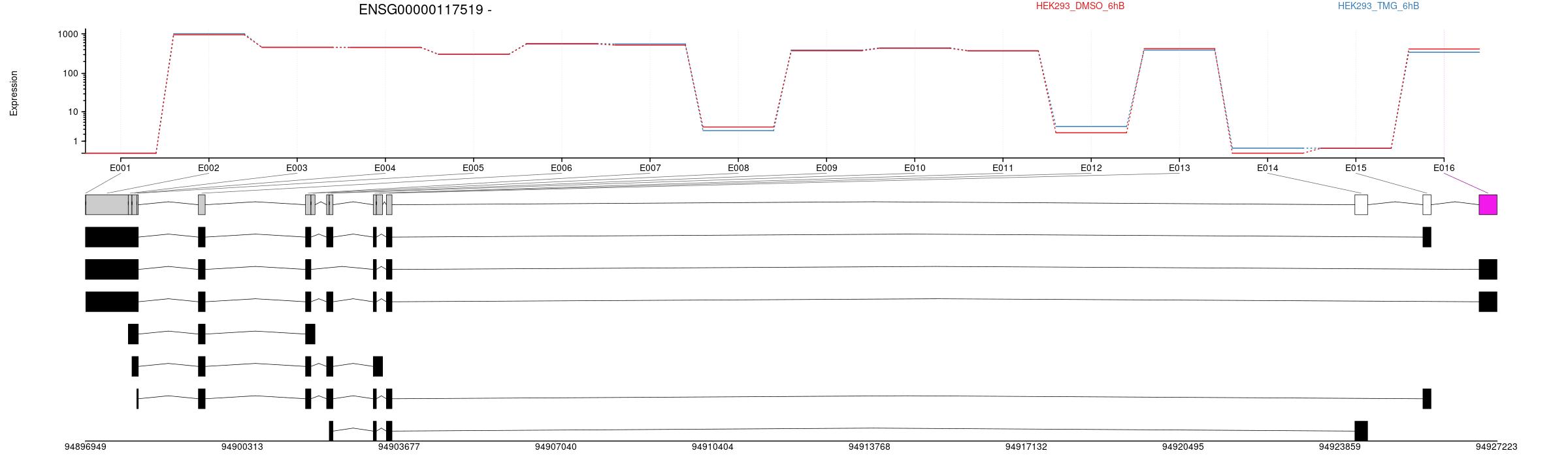
Task: Click genomic coordinate 94917132
Action: point(1026,447)
